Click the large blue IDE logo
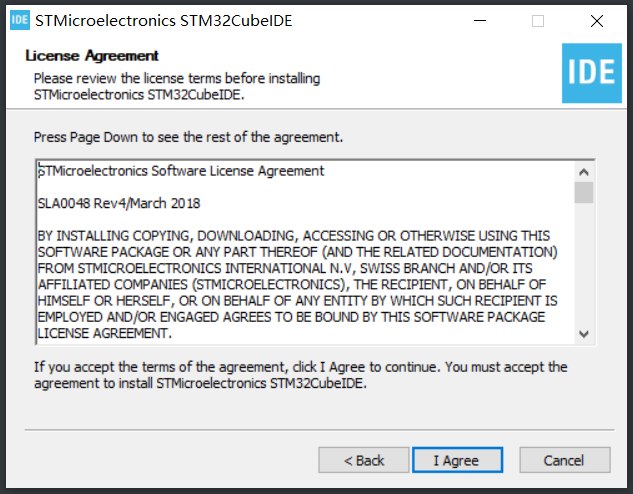This screenshot has height=494, width=633. pyautogui.click(x=592, y=73)
